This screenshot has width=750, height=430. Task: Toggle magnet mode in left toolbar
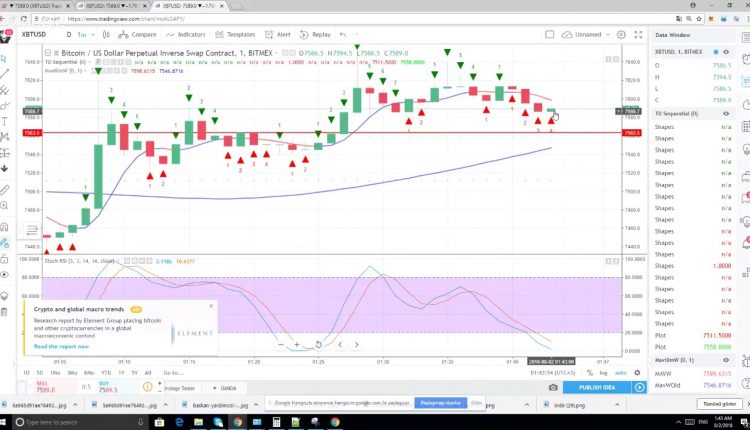[x=4, y=227]
